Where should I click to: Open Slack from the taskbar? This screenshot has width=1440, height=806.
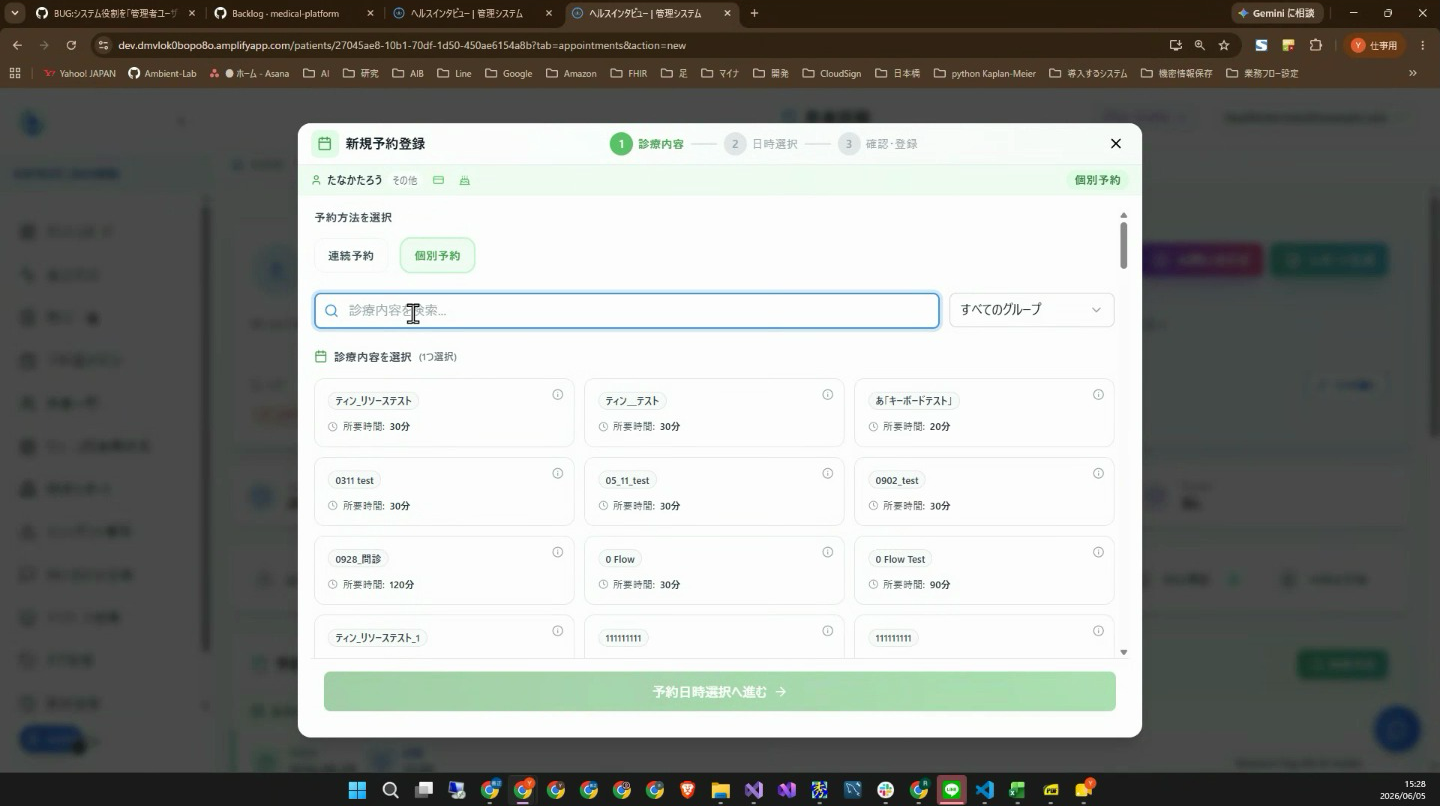tap(885, 790)
